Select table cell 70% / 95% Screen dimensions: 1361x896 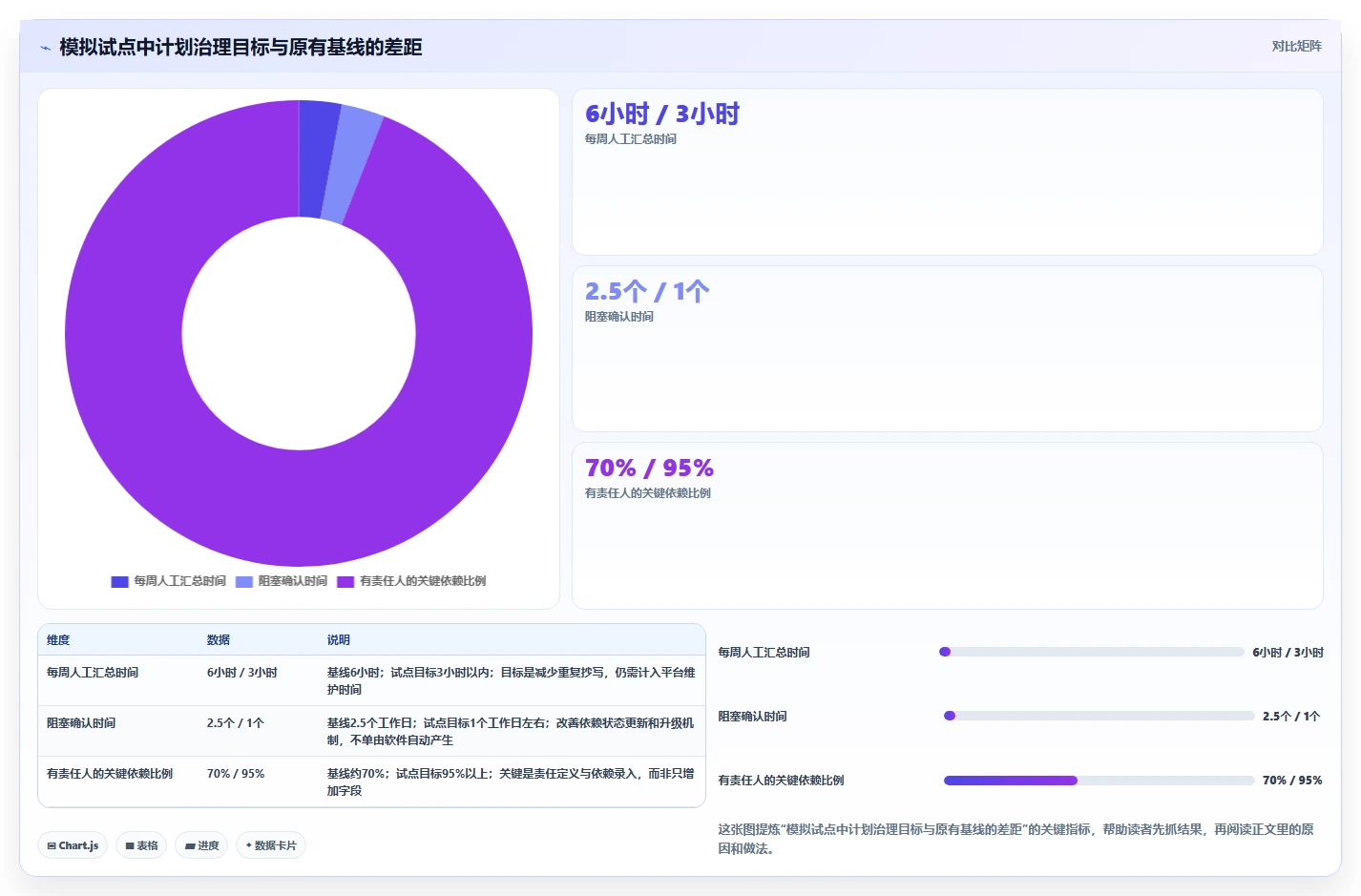click(236, 774)
